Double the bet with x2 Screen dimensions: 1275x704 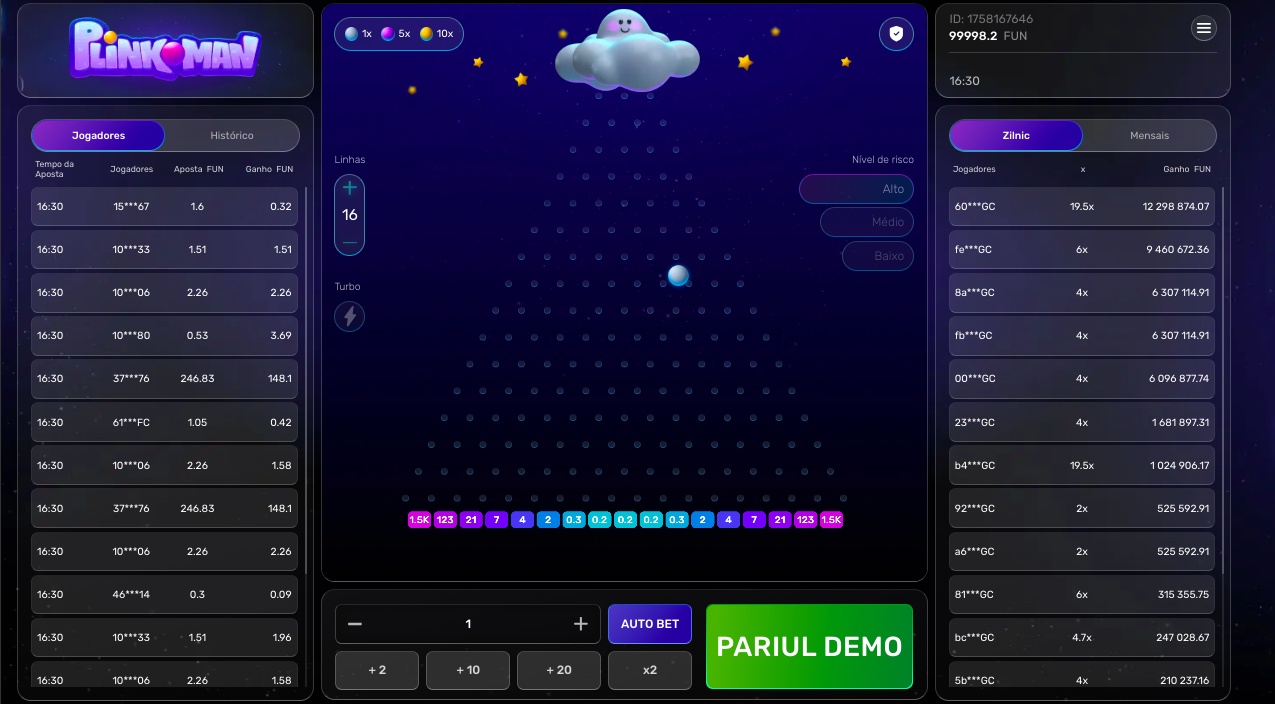[x=650, y=670]
